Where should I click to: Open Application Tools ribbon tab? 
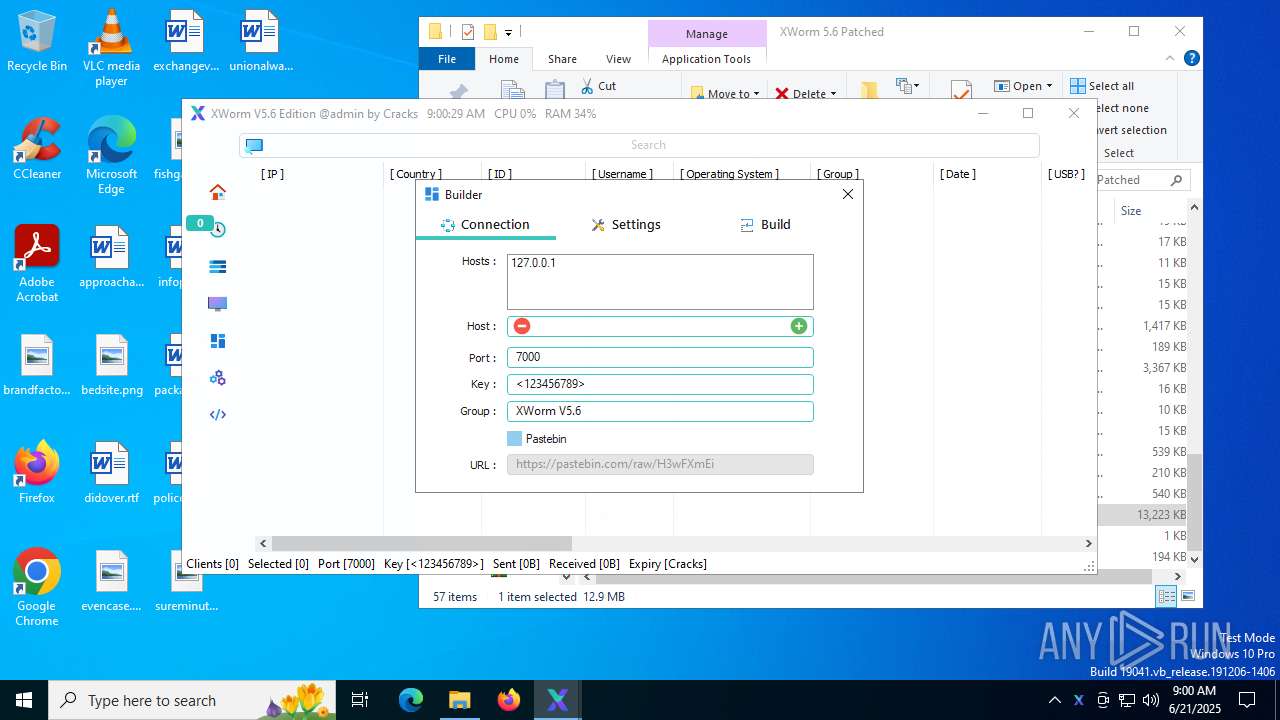706,59
